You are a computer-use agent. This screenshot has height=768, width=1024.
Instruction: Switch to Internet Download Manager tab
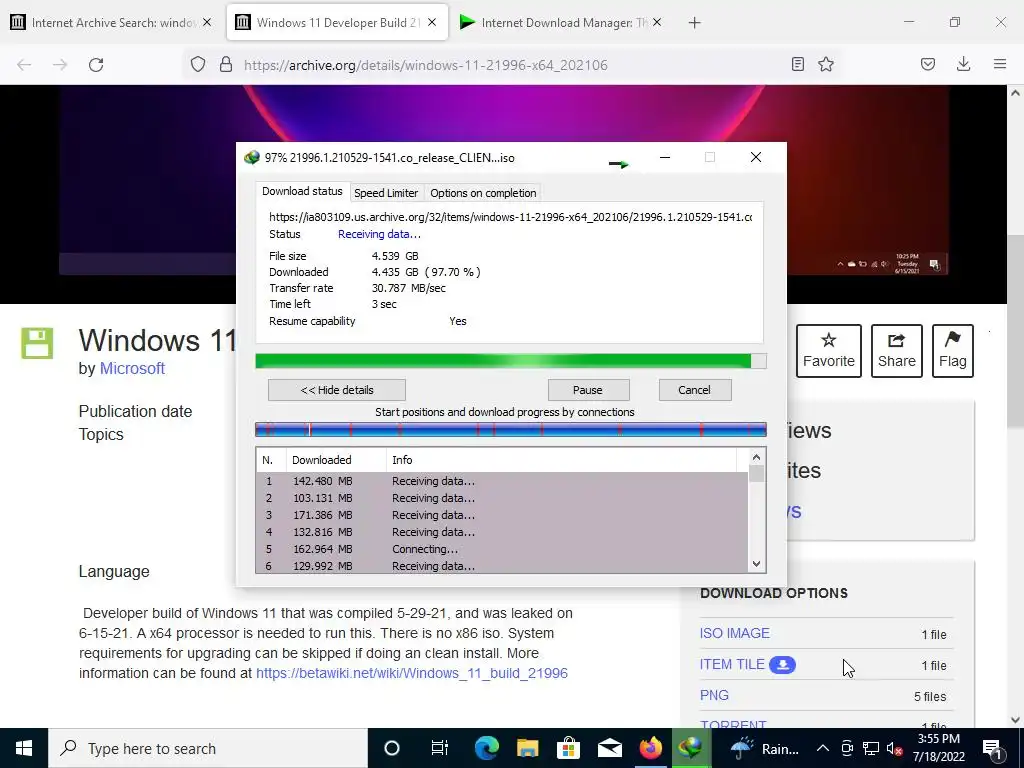pos(562,23)
